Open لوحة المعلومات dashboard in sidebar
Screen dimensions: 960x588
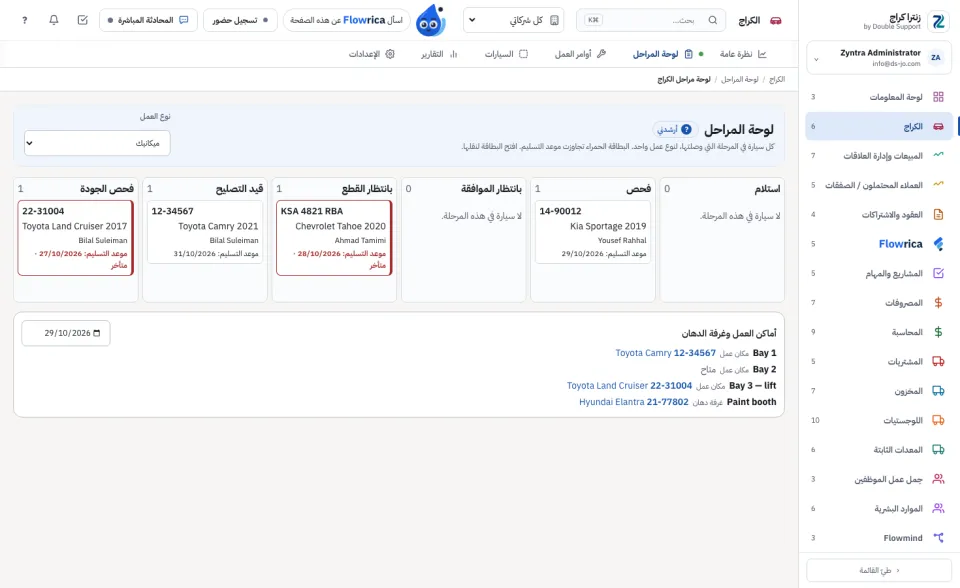879,97
